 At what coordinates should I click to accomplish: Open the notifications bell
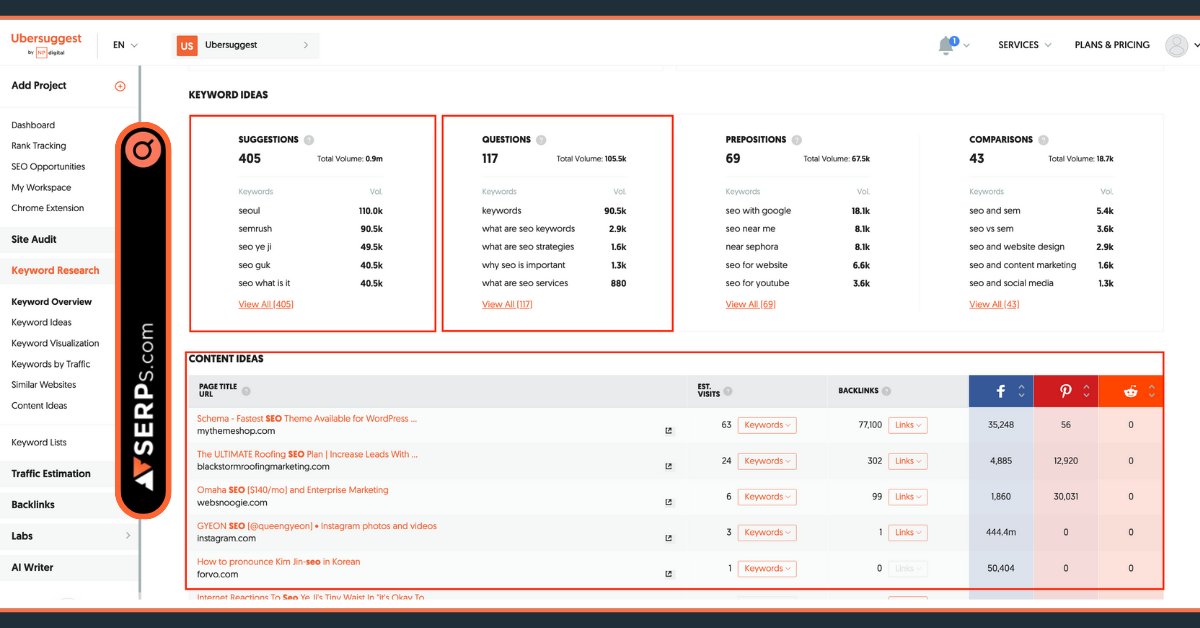point(946,45)
